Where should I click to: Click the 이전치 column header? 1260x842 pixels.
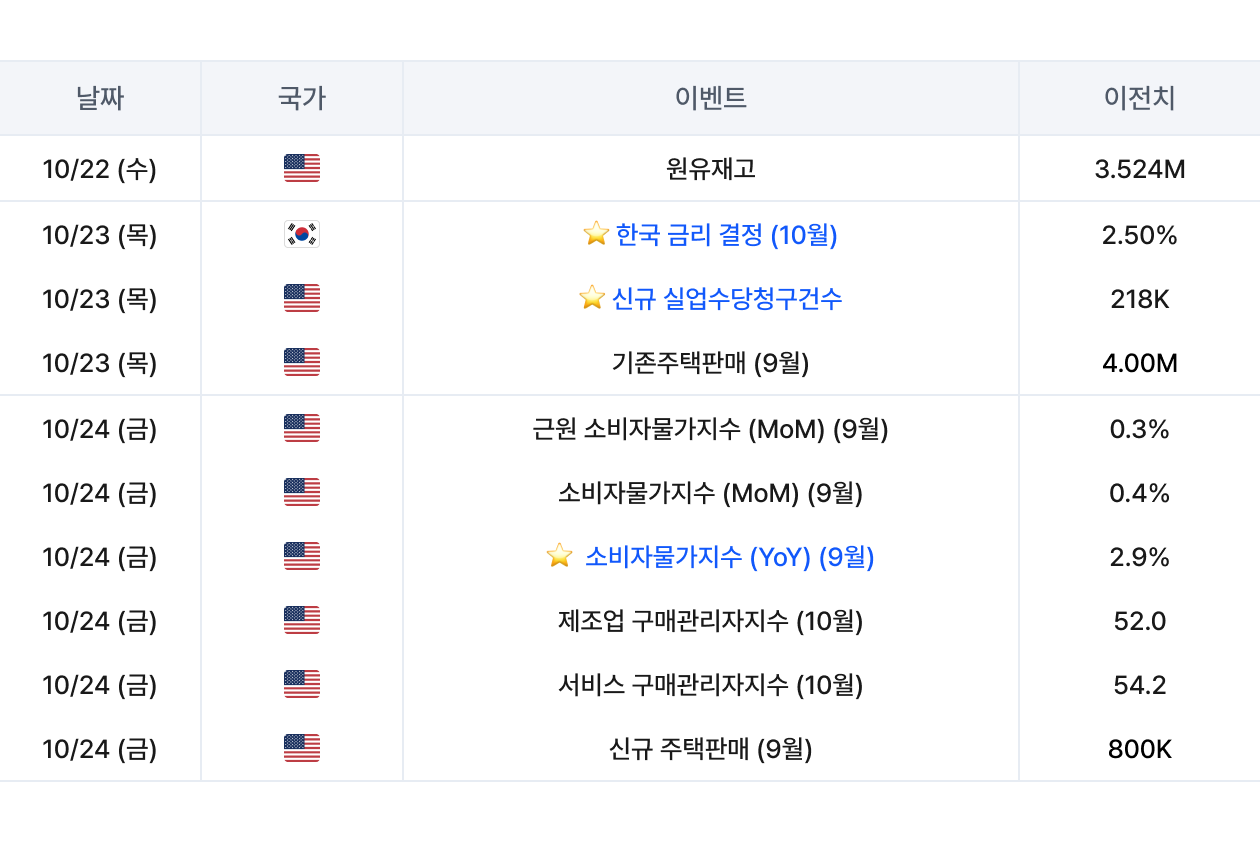click(x=1139, y=98)
